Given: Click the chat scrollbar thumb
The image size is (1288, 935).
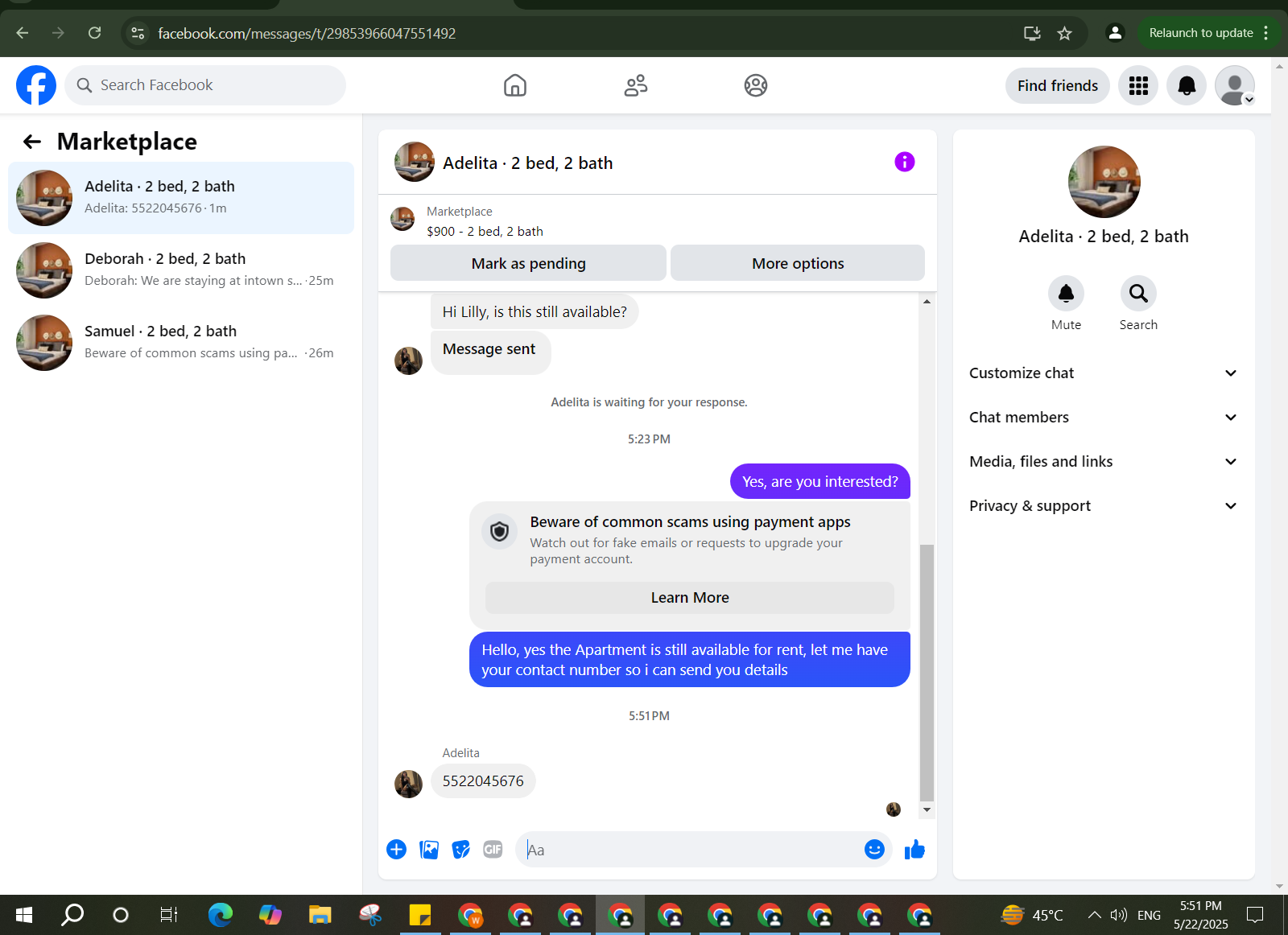Looking at the screenshot, I should [x=927, y=673].
